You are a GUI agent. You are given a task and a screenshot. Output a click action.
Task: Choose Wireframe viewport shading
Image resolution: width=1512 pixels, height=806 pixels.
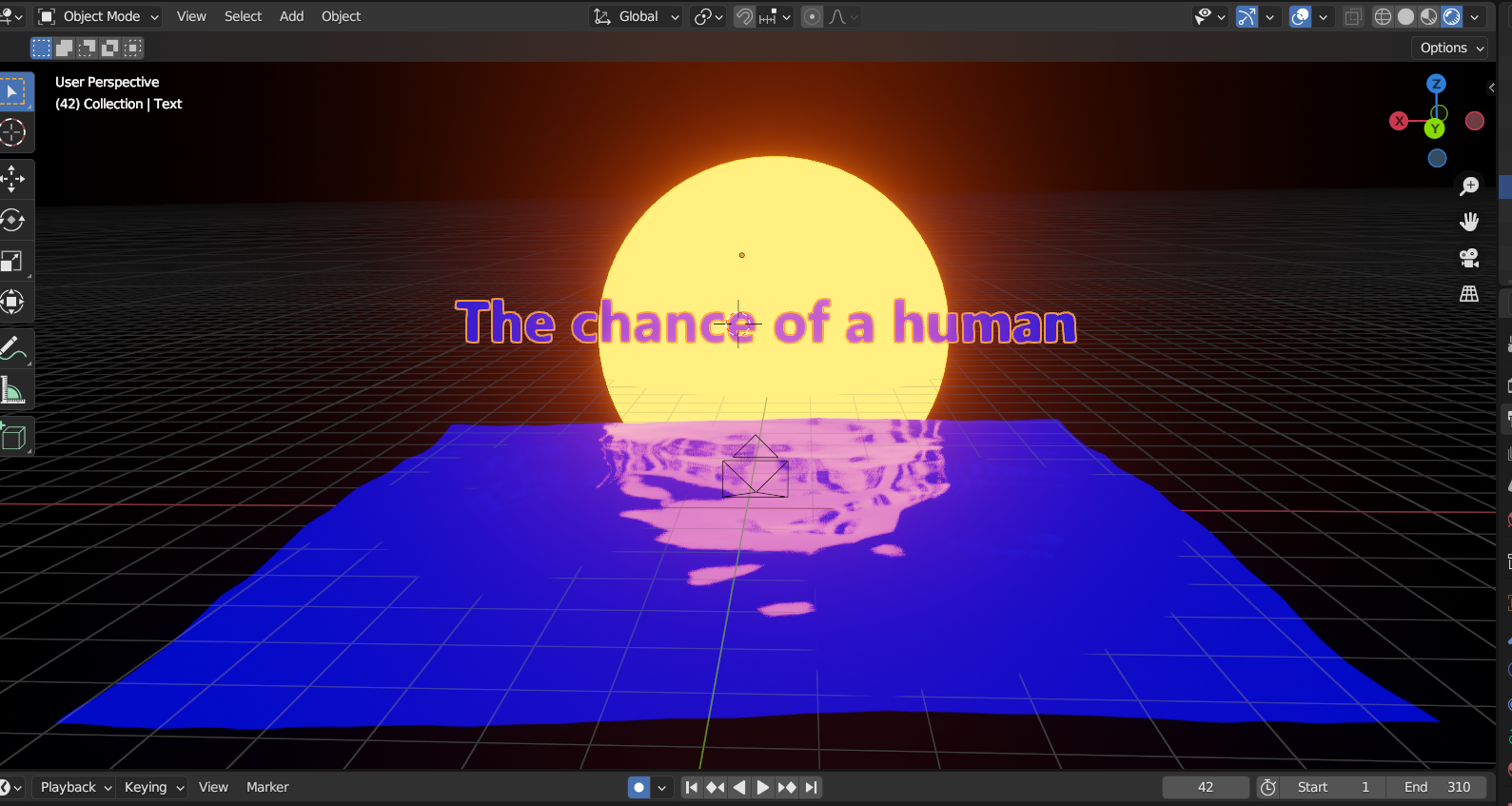[x=1384, y=16]
